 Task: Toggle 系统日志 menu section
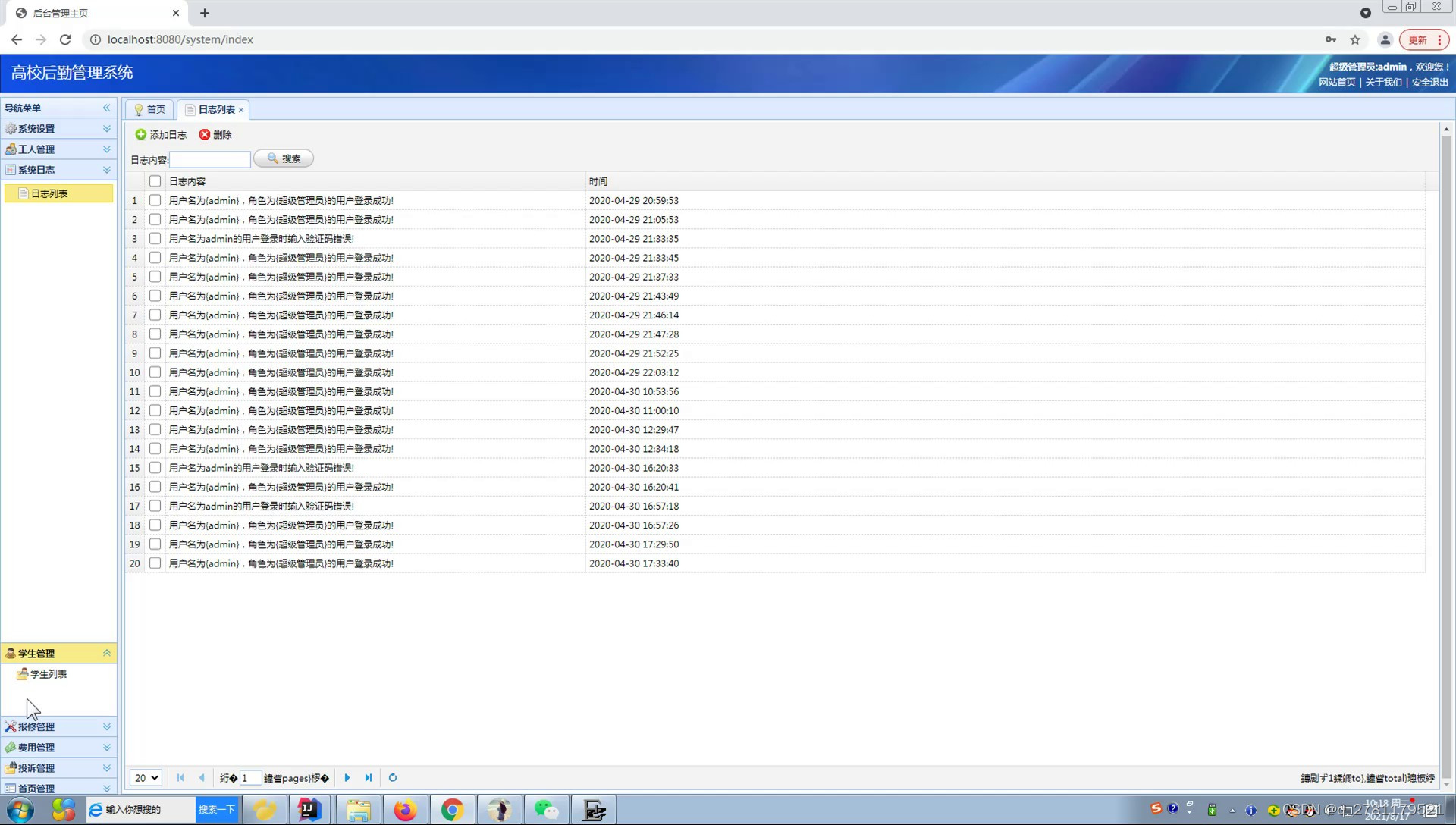[58, 170]
